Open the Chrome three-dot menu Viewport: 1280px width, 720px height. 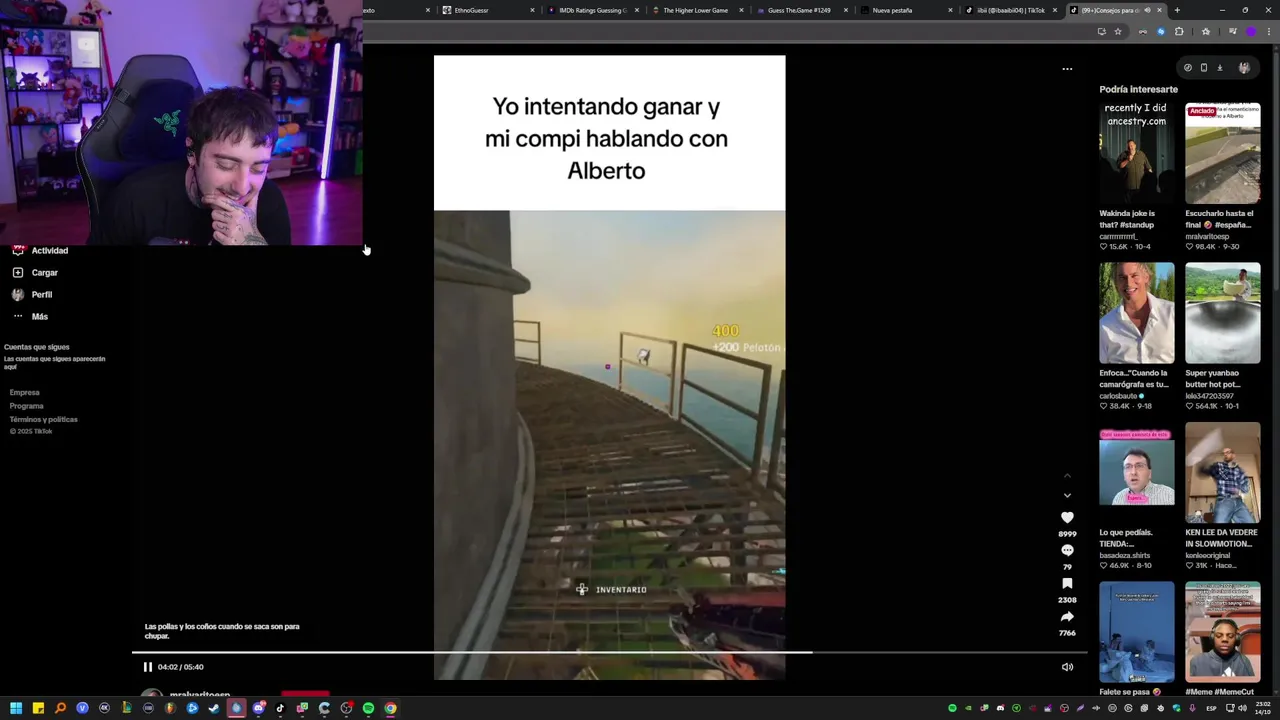click(1269, 32)
